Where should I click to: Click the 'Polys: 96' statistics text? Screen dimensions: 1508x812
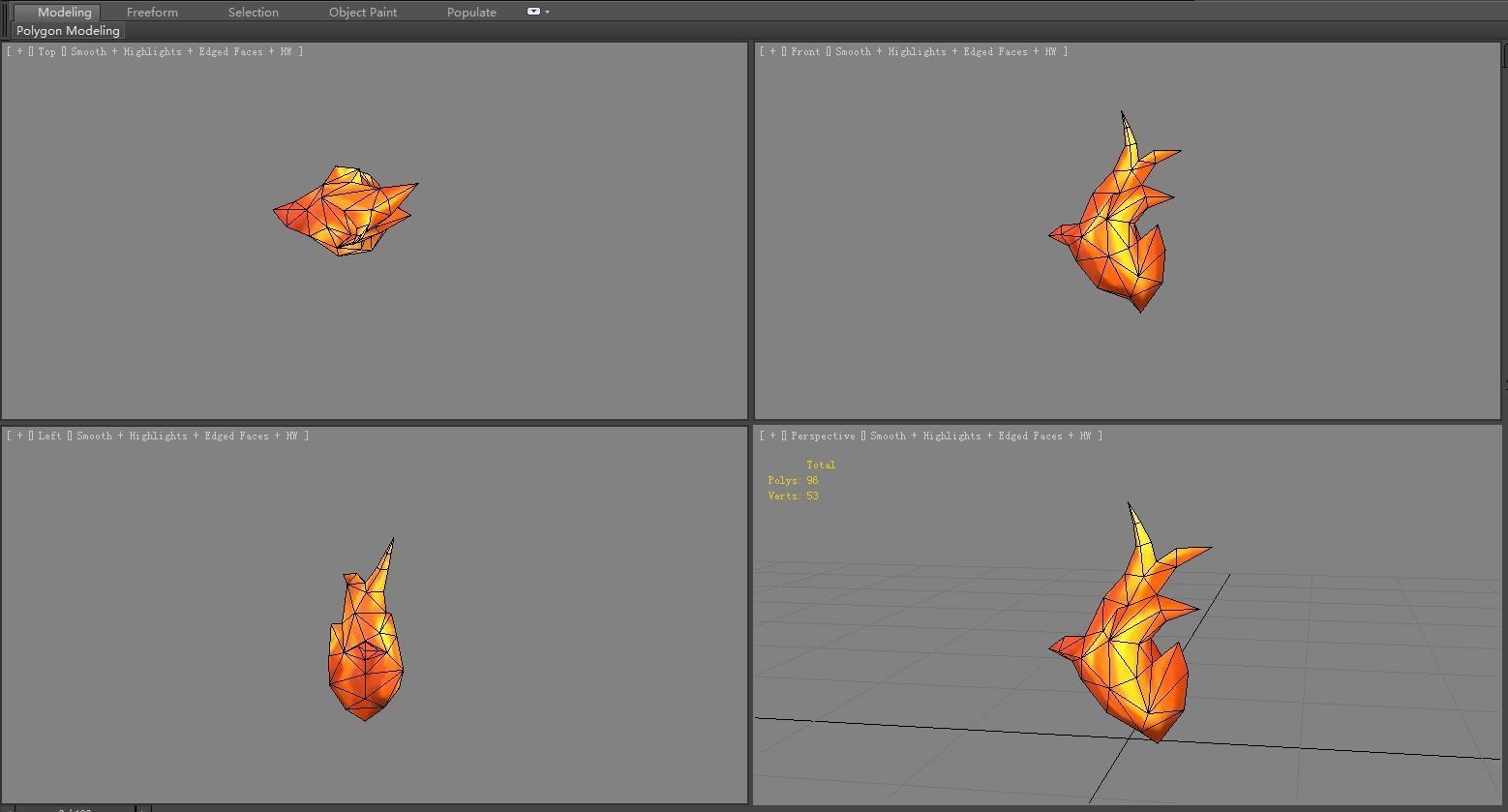pos(793,480)
